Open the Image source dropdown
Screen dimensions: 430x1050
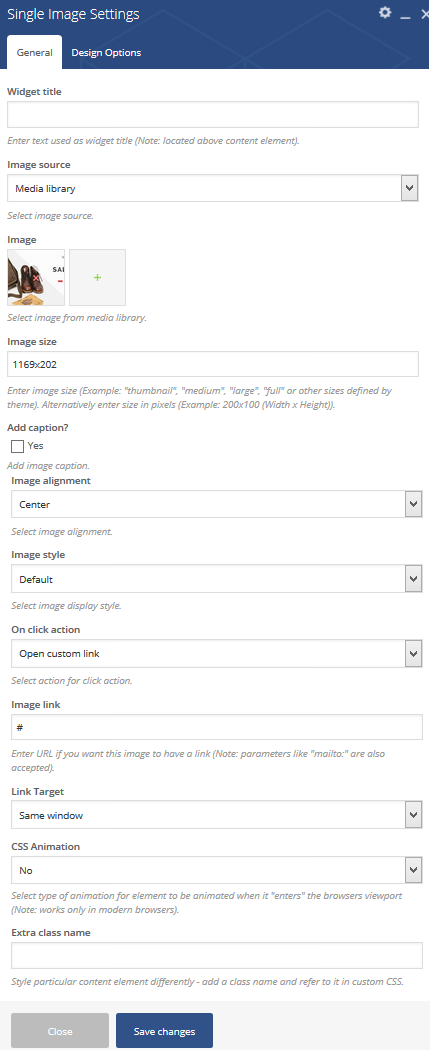click(213, 189)
